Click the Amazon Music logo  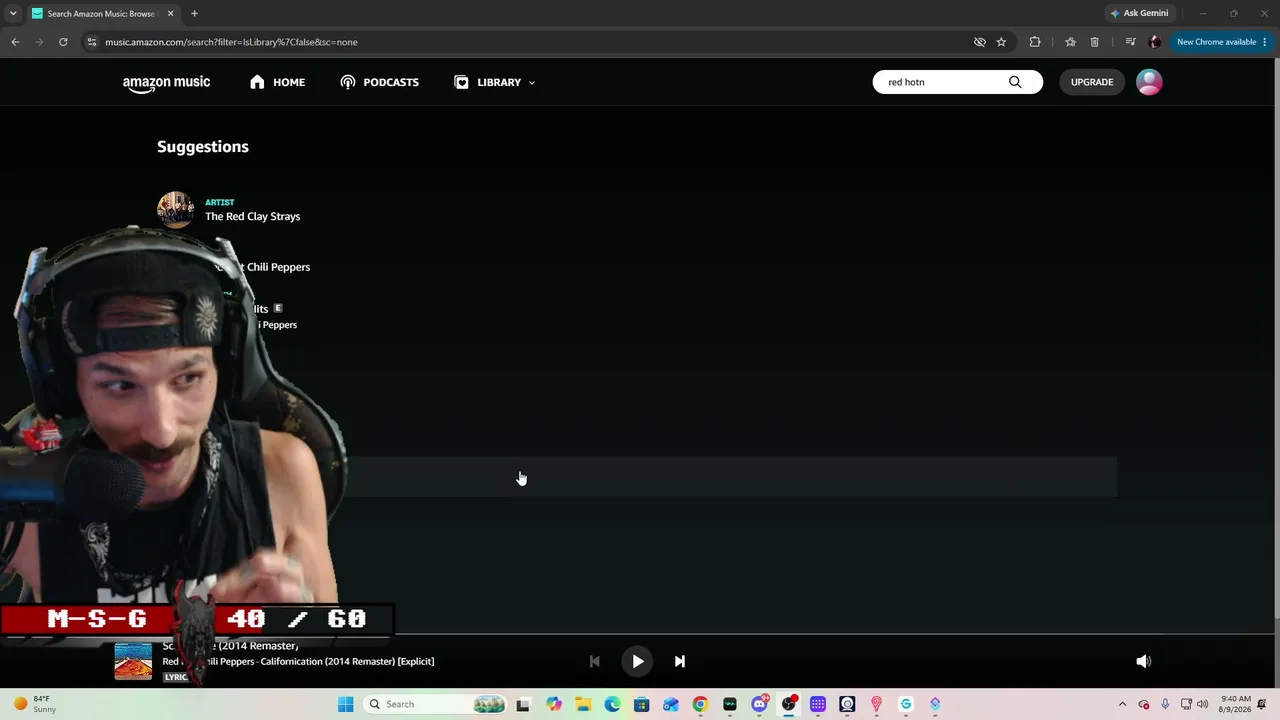tap(166, 83)
